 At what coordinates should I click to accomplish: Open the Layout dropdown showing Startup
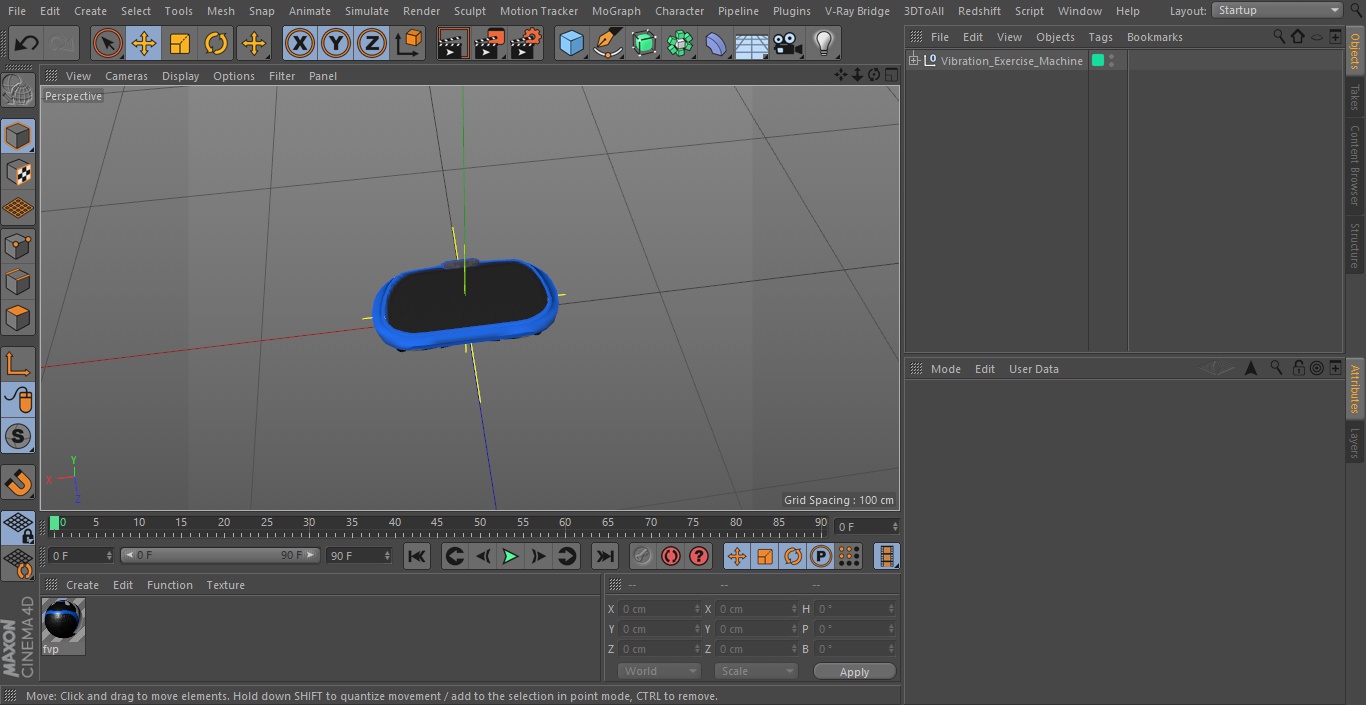coord(1277,10)
